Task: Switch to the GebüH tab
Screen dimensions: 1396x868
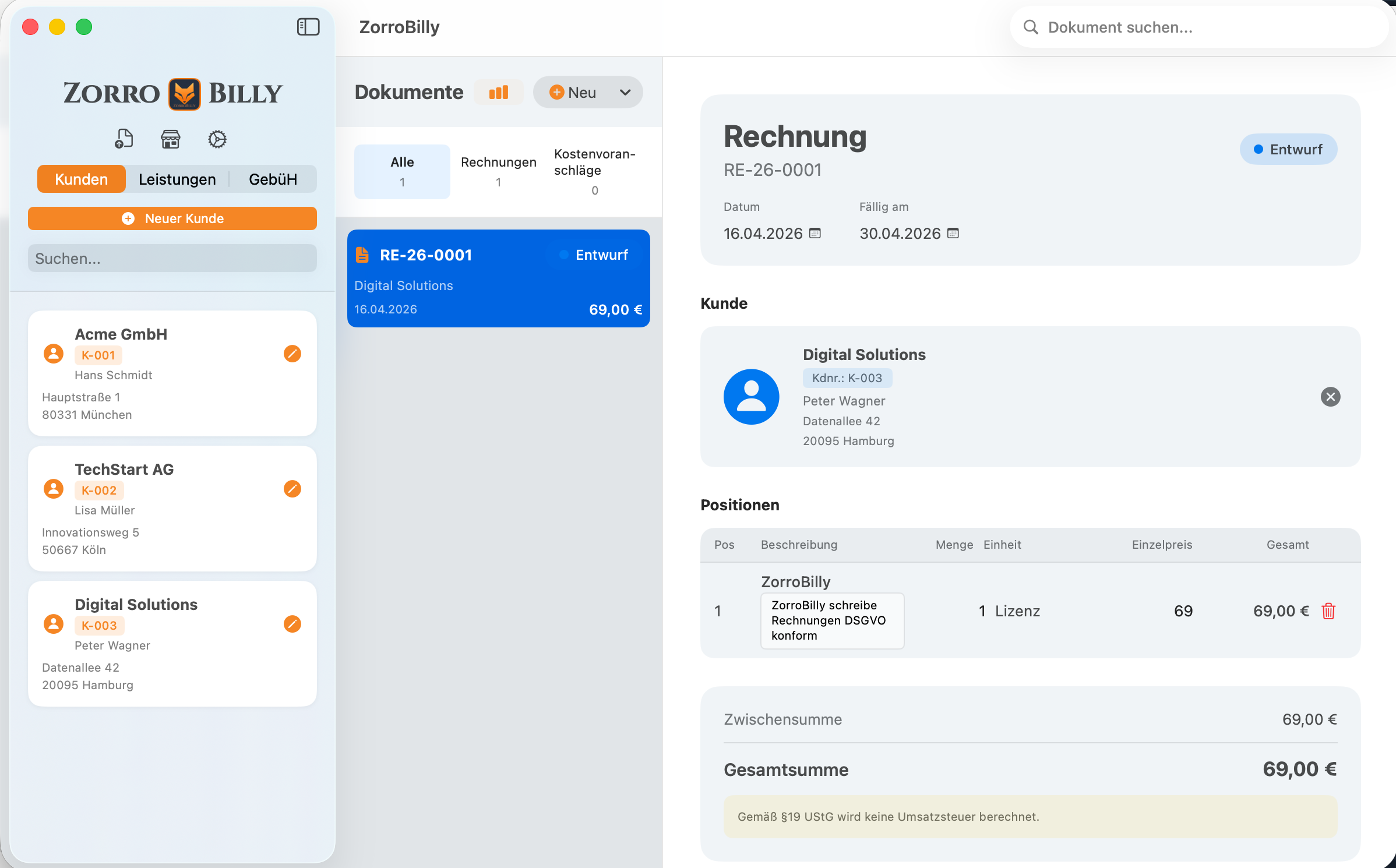Action: pos(273,179)
